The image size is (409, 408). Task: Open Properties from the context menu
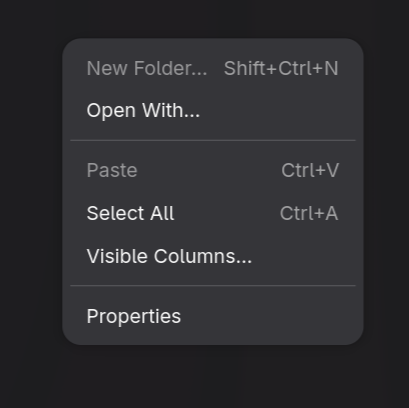point(213,316)
